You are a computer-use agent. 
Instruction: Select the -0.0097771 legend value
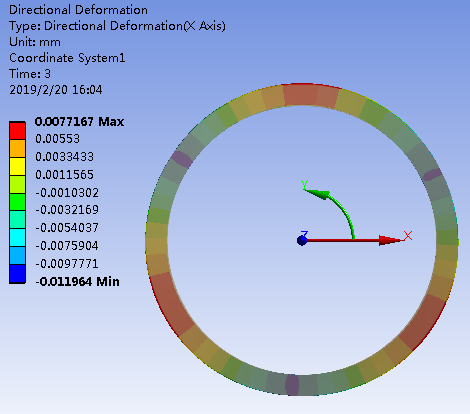(67, 264)
